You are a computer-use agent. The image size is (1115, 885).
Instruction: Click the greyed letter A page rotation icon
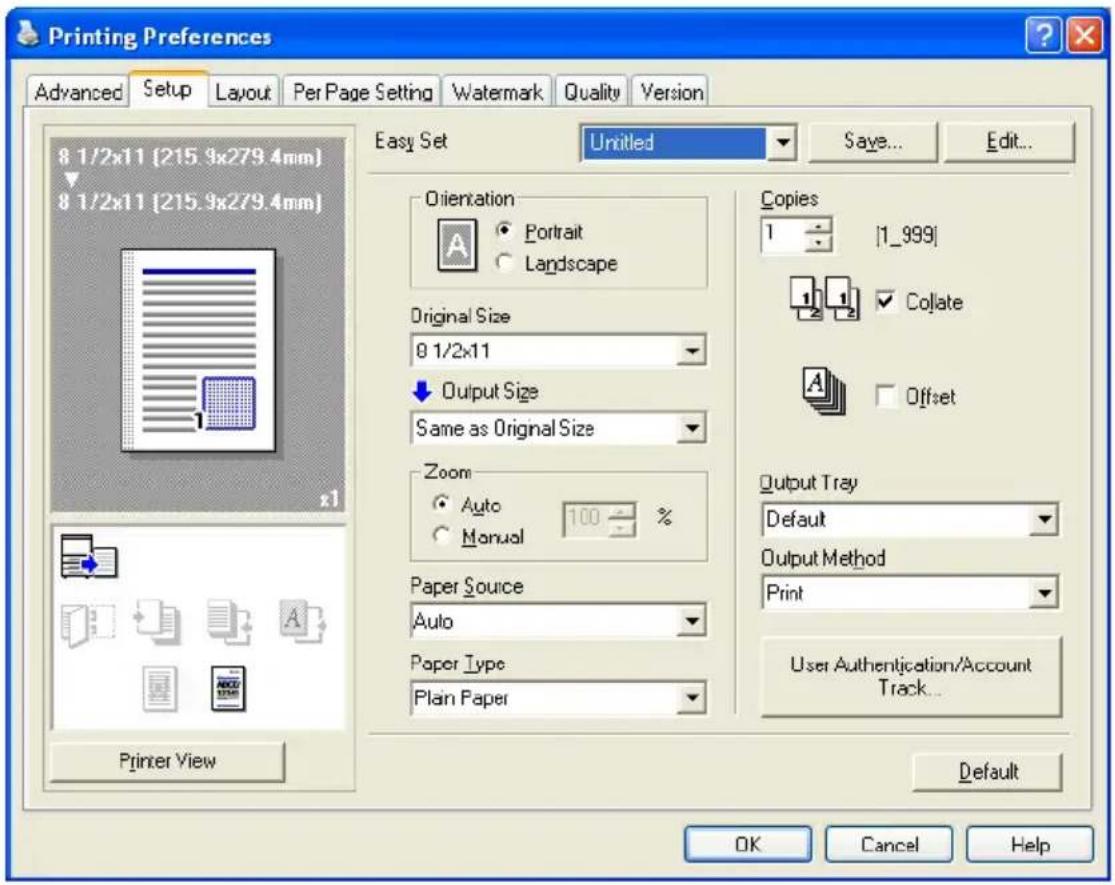pos(302,621)
